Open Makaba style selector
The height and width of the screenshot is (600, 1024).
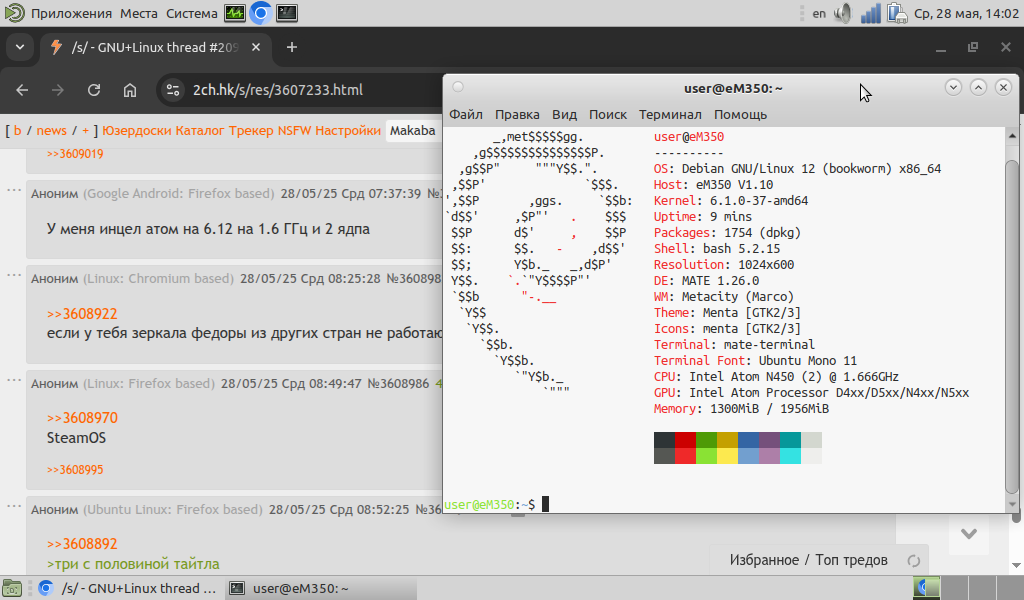coord(413,131)
